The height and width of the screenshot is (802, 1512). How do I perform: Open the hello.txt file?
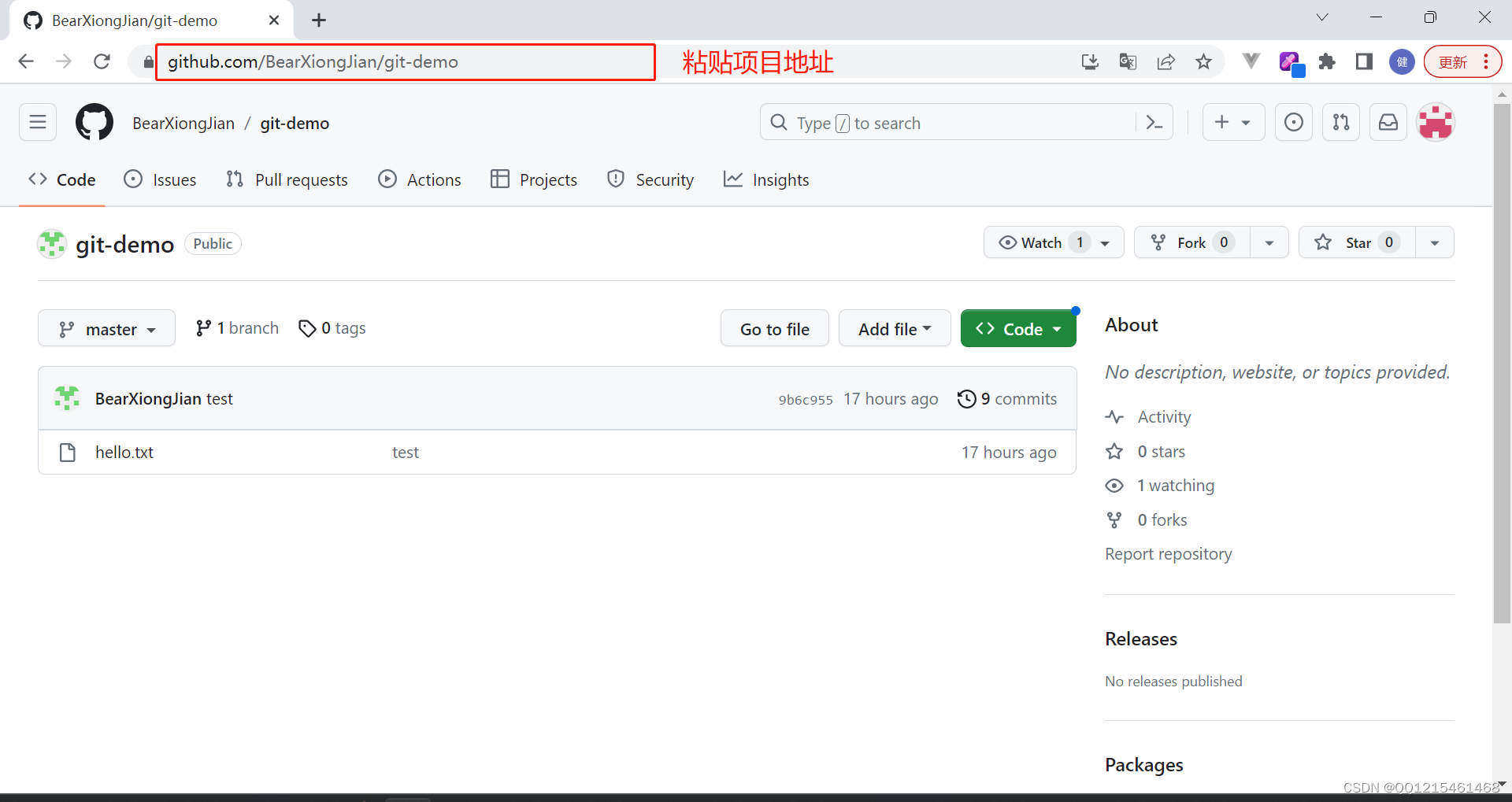[x=124, y=453]
